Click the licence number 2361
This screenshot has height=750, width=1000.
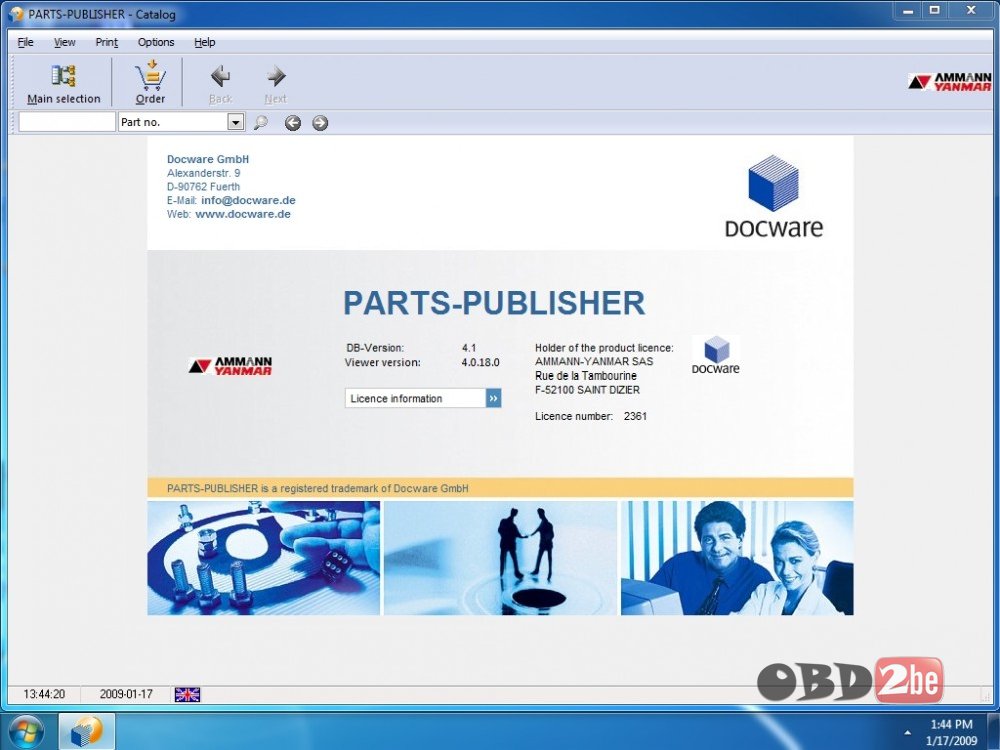click(x=635, y=416)
